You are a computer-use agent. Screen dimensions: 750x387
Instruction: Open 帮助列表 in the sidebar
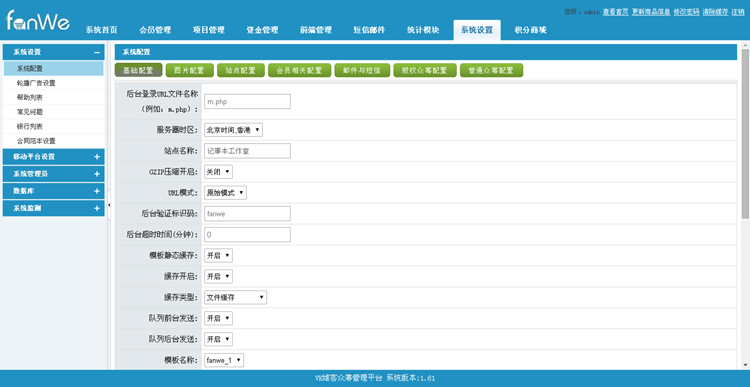pos(53,98)
